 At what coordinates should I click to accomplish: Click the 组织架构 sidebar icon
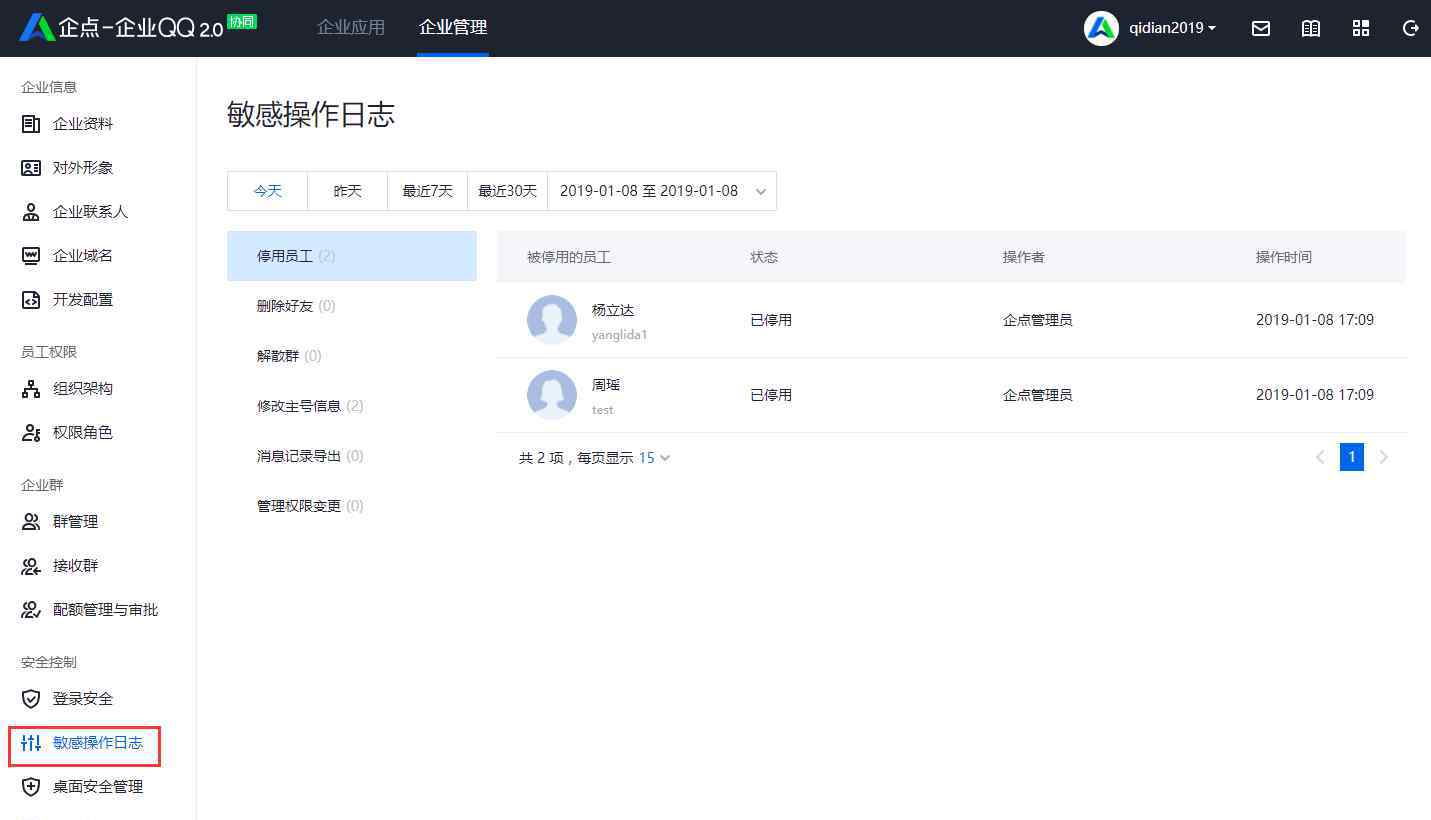31,389
